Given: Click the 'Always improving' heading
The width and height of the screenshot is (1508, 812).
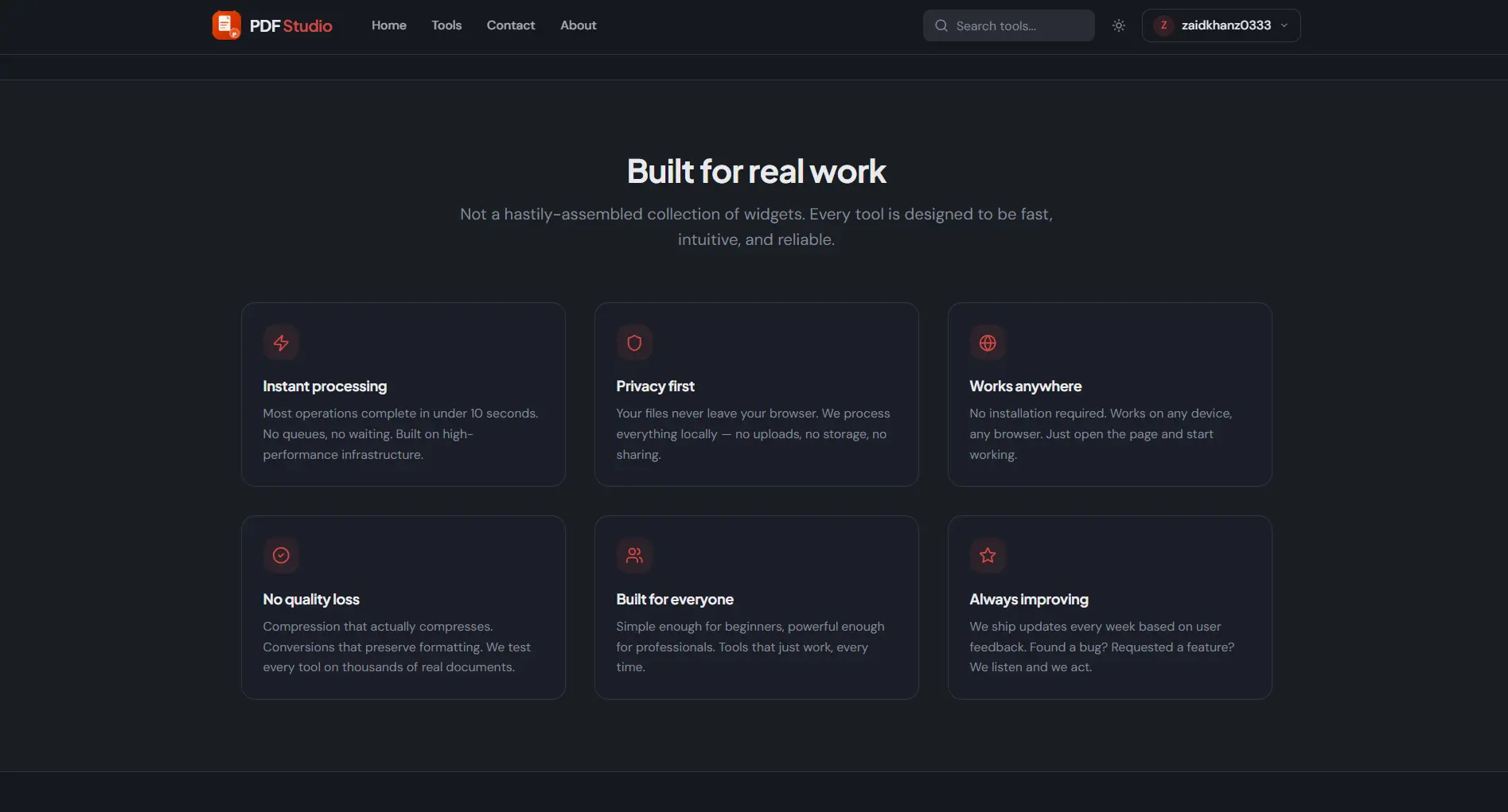Looking at the screenshot, I should (1029, 600).
